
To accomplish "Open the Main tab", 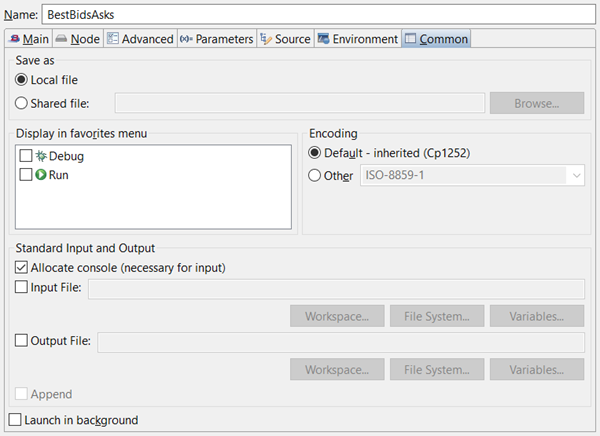I will point(28,39).
